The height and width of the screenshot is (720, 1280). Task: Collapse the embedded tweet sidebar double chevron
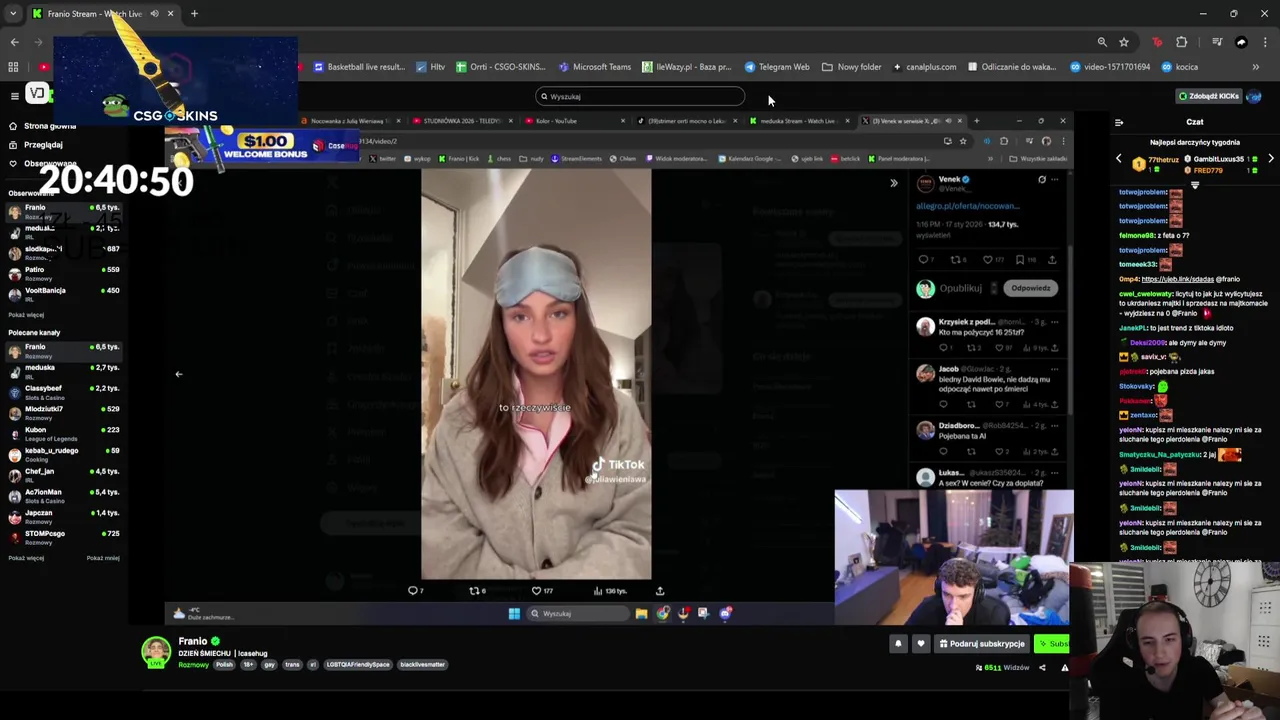(894, 183)
